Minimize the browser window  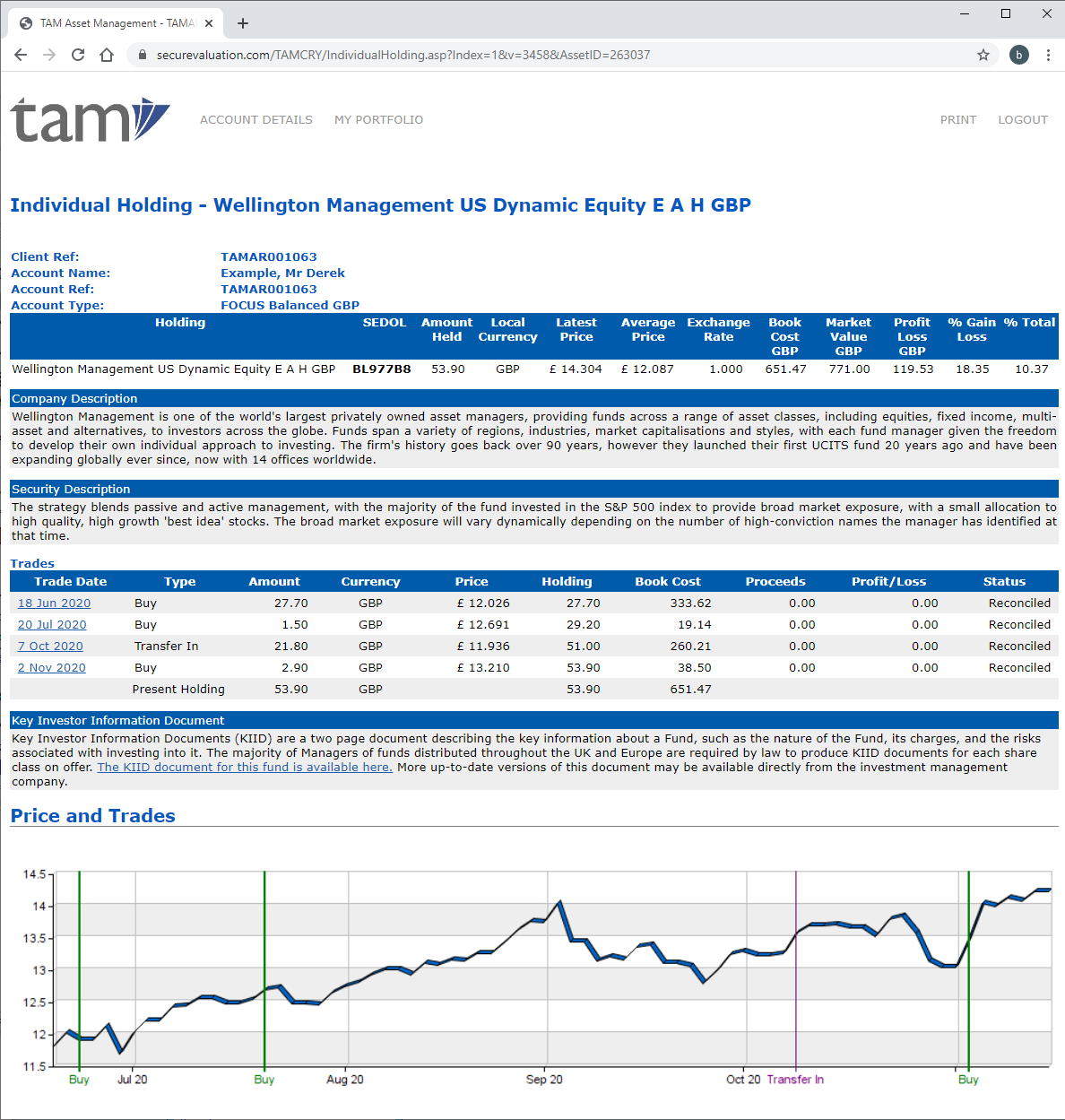click(965, 13)
